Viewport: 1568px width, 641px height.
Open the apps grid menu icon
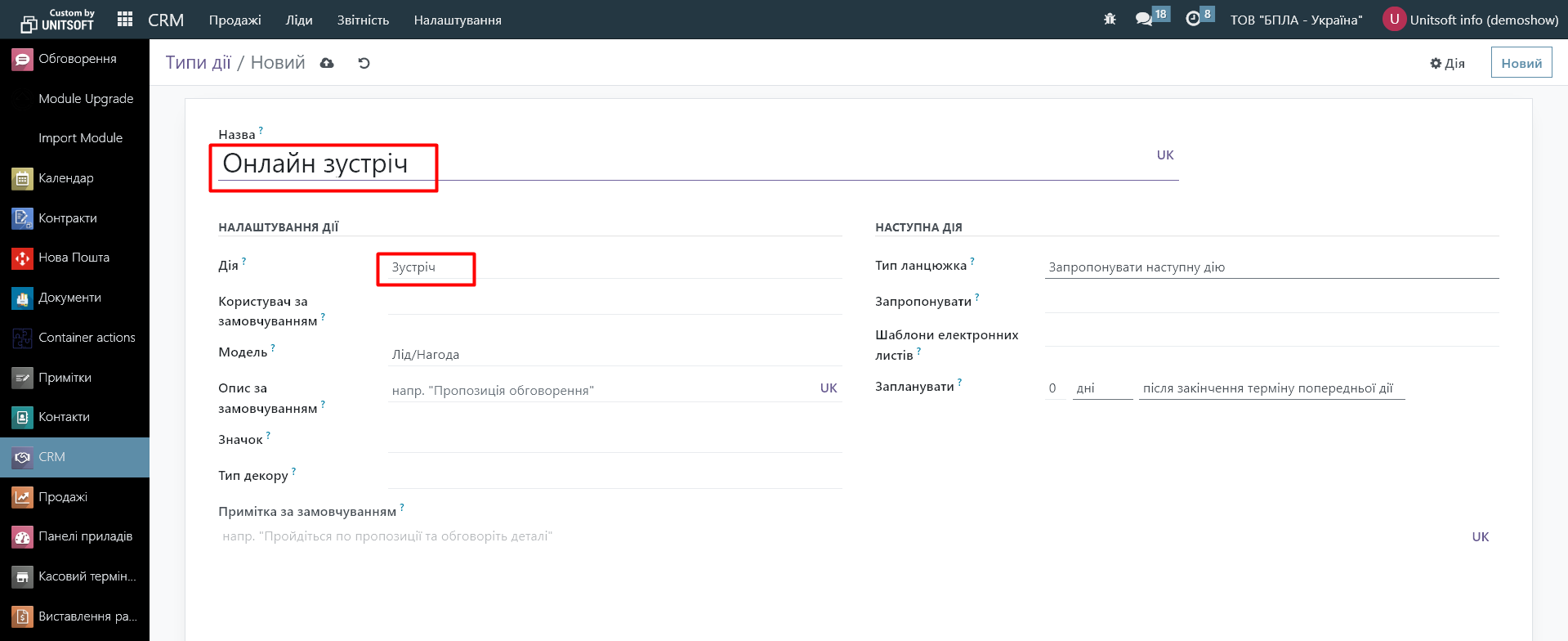tap(125, 19)
